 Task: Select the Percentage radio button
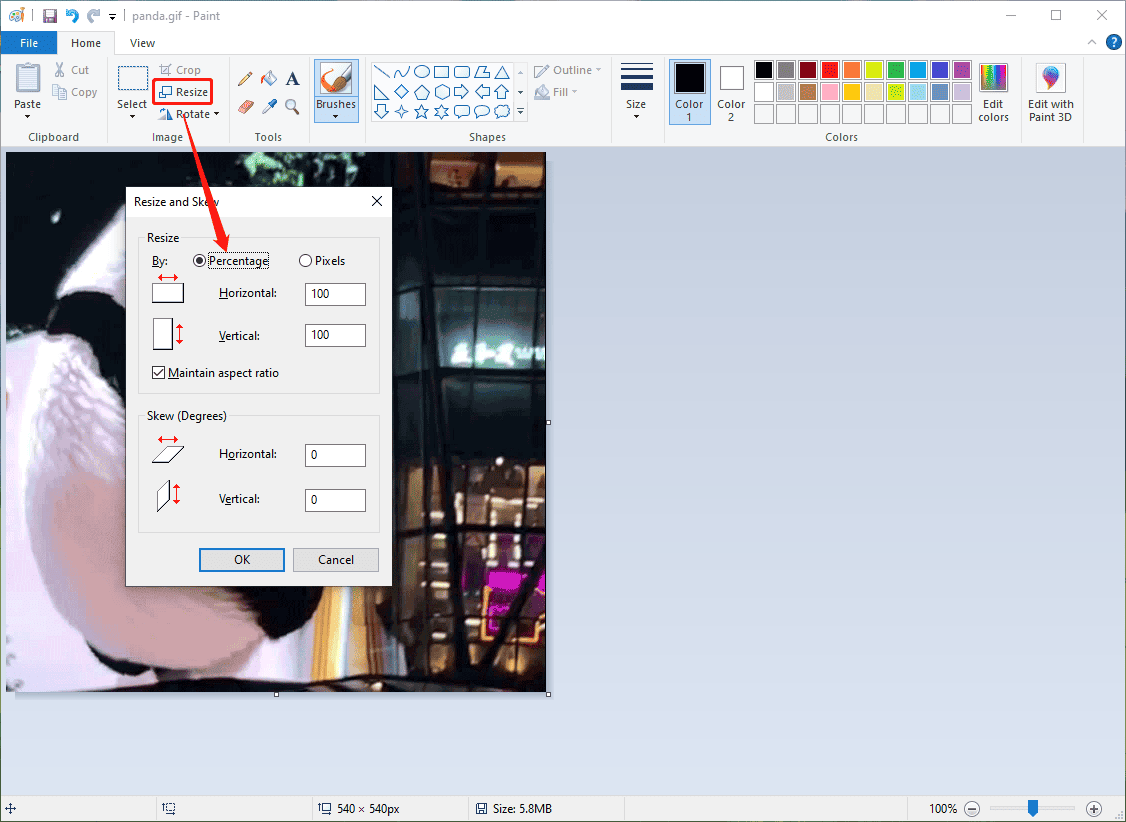point(199,260)
